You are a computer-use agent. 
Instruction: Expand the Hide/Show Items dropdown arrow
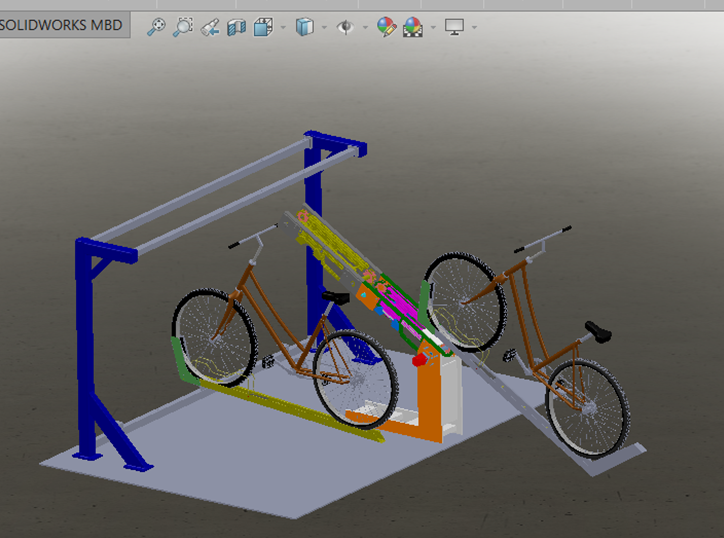pos(365,27)
